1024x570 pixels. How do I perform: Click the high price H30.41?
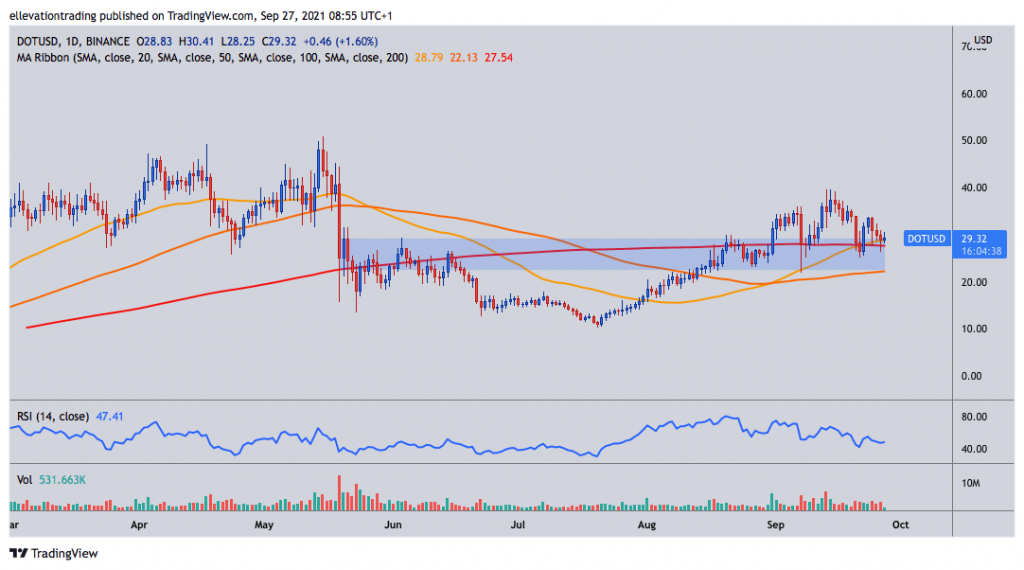(x=197, y=41)
